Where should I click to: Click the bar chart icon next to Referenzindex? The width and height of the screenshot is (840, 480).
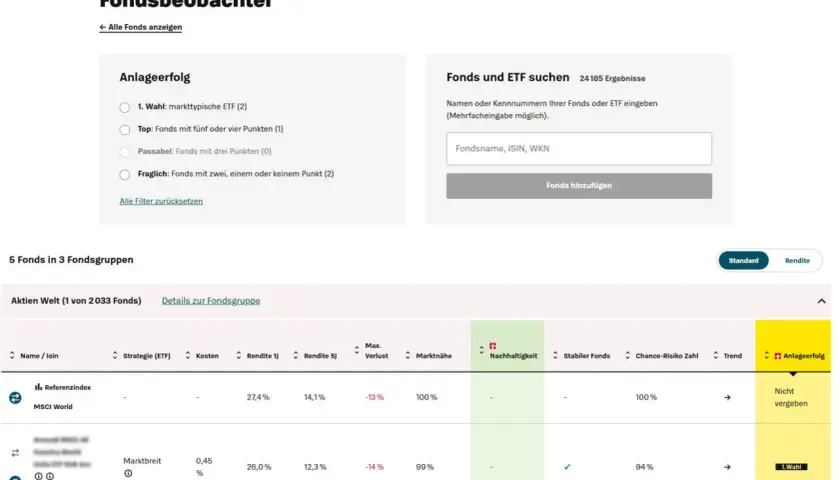[38, 387]
